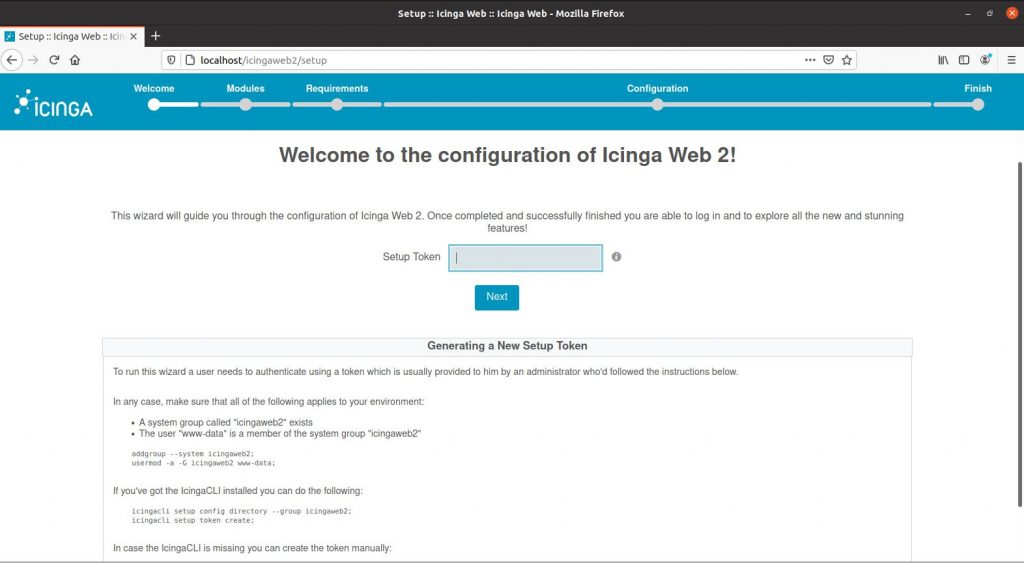The height and width of the screenshot is (563, 1024).
Task: Click the address bar URL localhost/icingaweb2/setup
Action: [x=263, y=60]
